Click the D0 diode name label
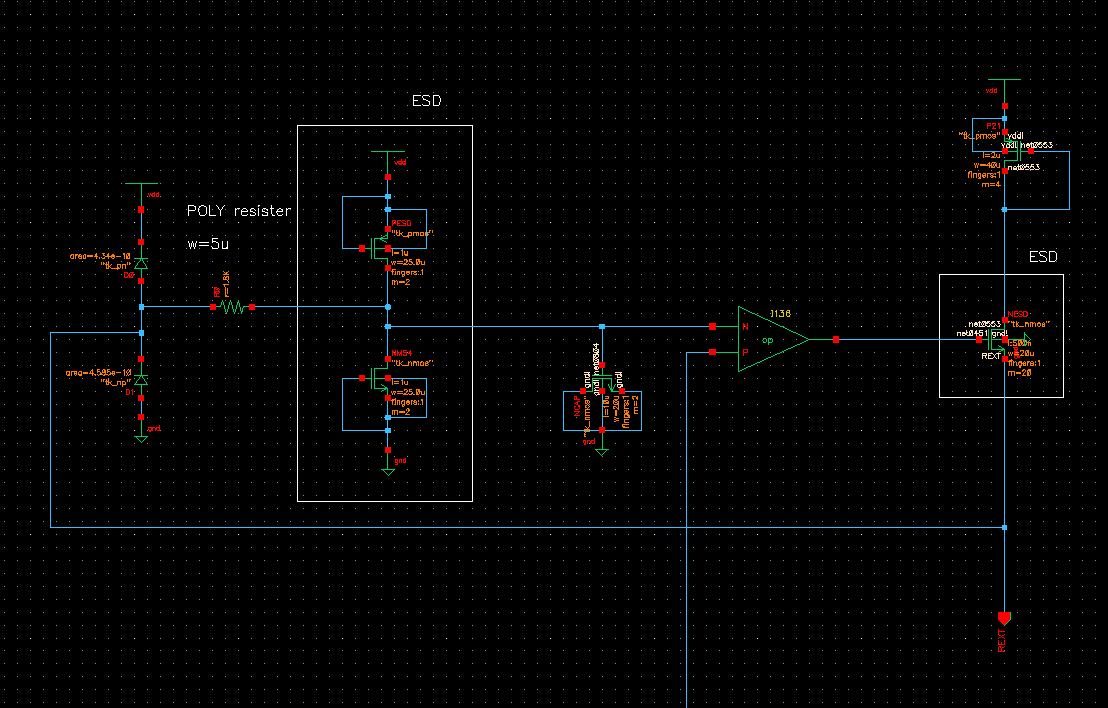1108x708 pixels. point(129,276)
